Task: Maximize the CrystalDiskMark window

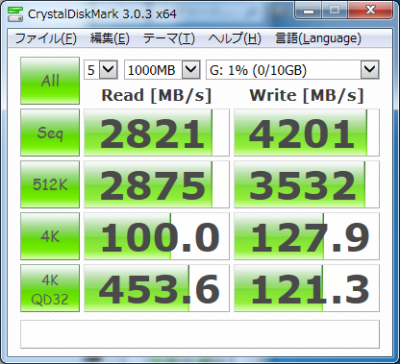Action: (x=335, y=10)
